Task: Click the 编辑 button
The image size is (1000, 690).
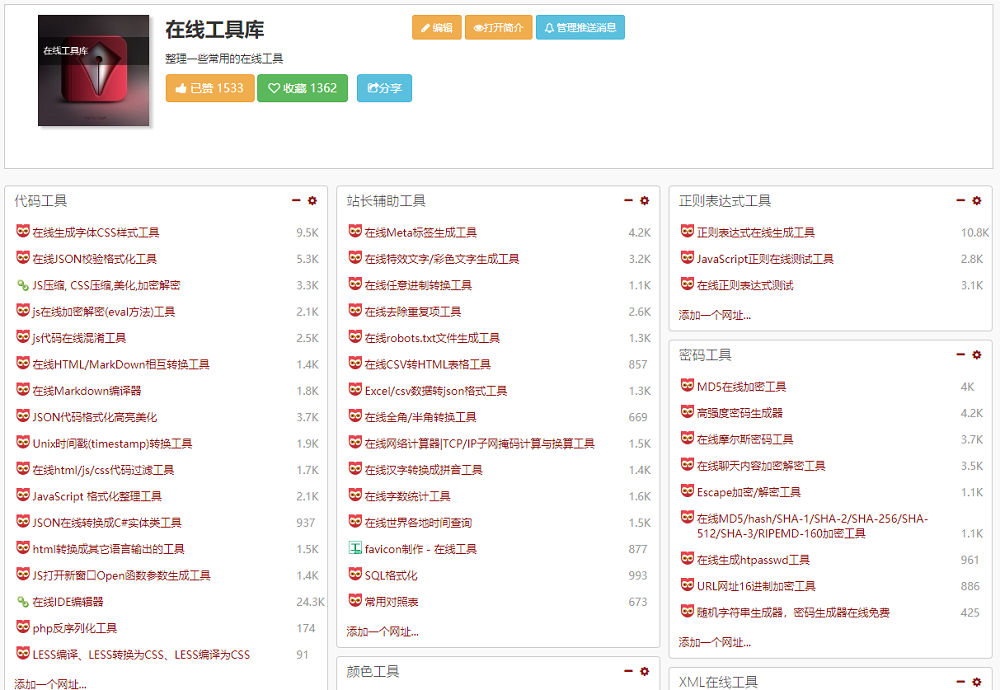Action: pyautogui.click(x=437, y=28)
